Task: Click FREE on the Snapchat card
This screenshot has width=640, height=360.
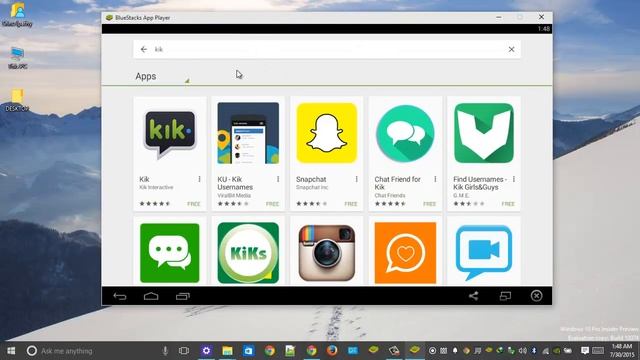Action: (351, 204)
